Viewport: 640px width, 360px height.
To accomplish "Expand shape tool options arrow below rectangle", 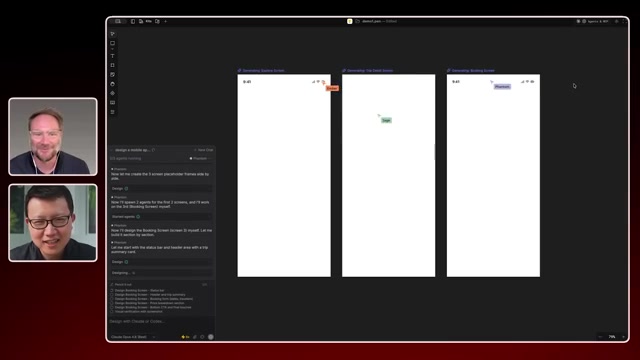I will coord(113,49).
